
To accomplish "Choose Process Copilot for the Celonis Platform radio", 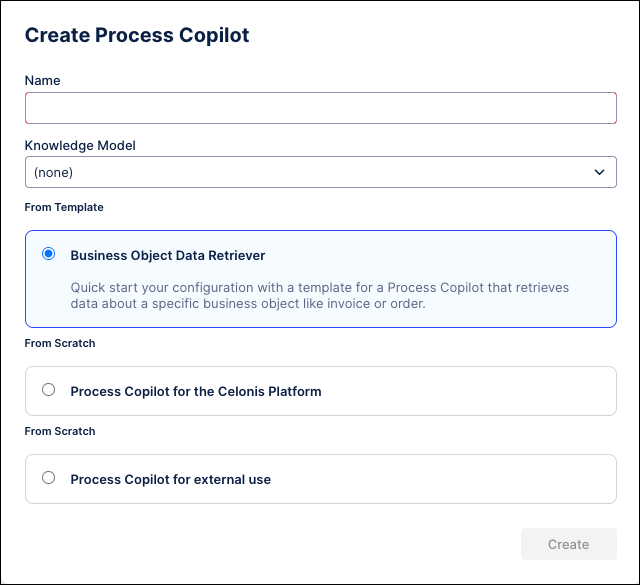I will (x=49, y=390).
